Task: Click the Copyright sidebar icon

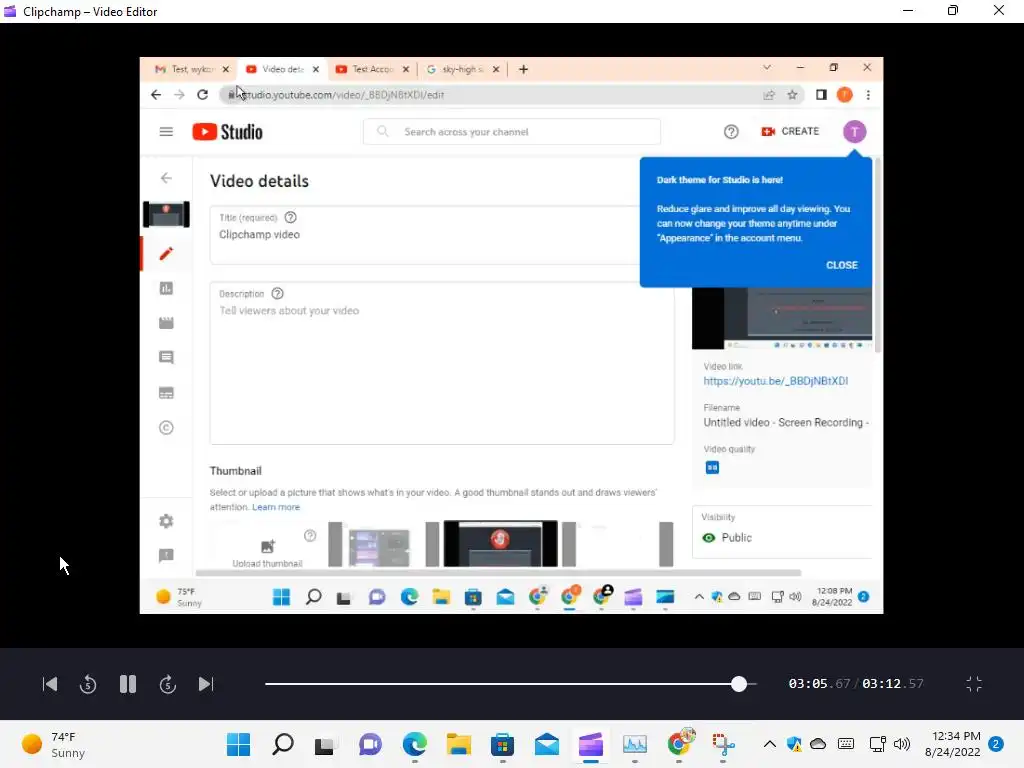Action: point(167,428)
